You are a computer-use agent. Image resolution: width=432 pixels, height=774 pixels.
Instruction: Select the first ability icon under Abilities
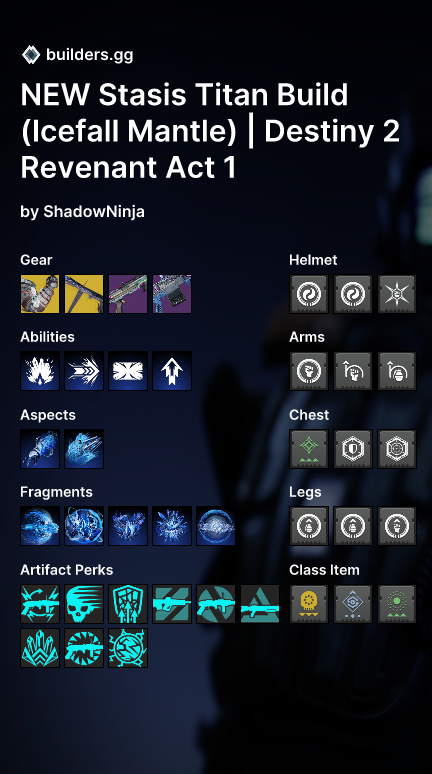(x=40, y=371)
